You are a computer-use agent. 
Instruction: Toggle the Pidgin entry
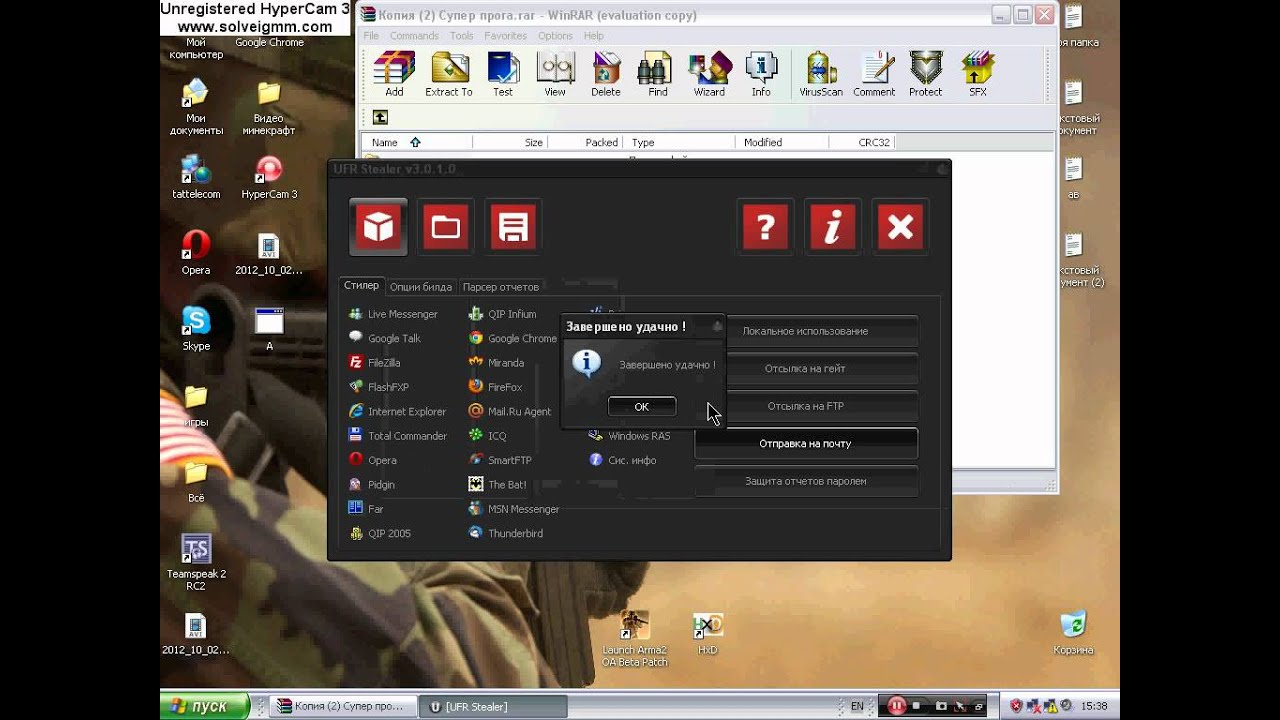tap(371, 485)
